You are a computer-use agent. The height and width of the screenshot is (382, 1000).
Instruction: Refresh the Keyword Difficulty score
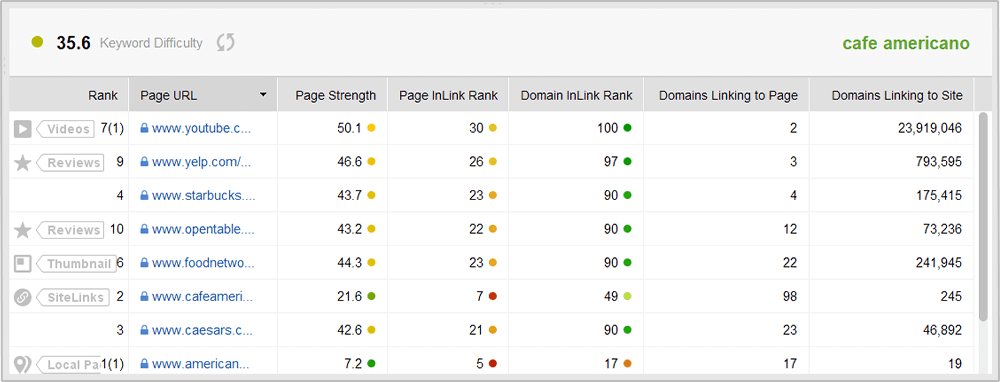tap(226, 43)
